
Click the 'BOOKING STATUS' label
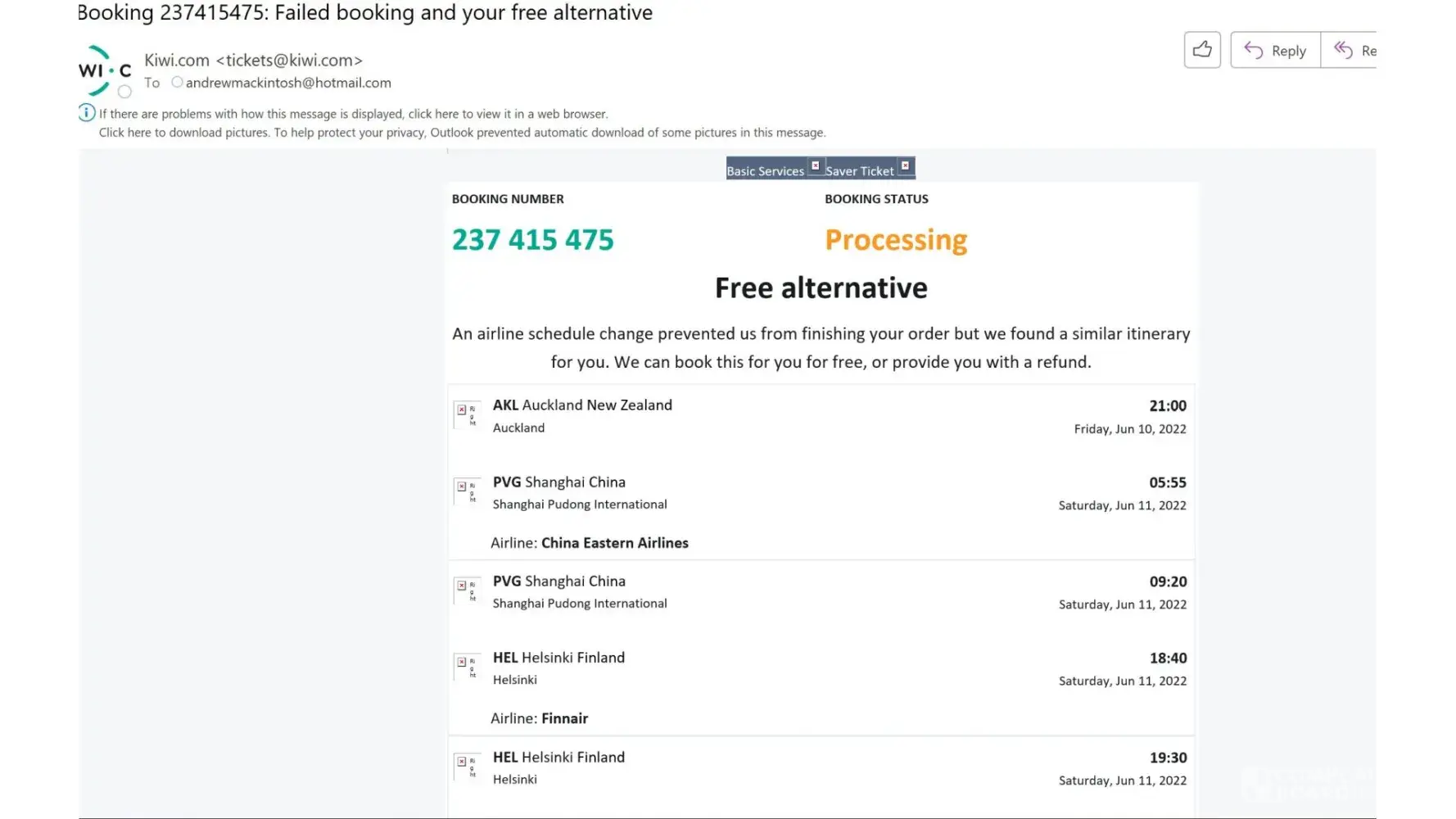click(x=876, y=199)
